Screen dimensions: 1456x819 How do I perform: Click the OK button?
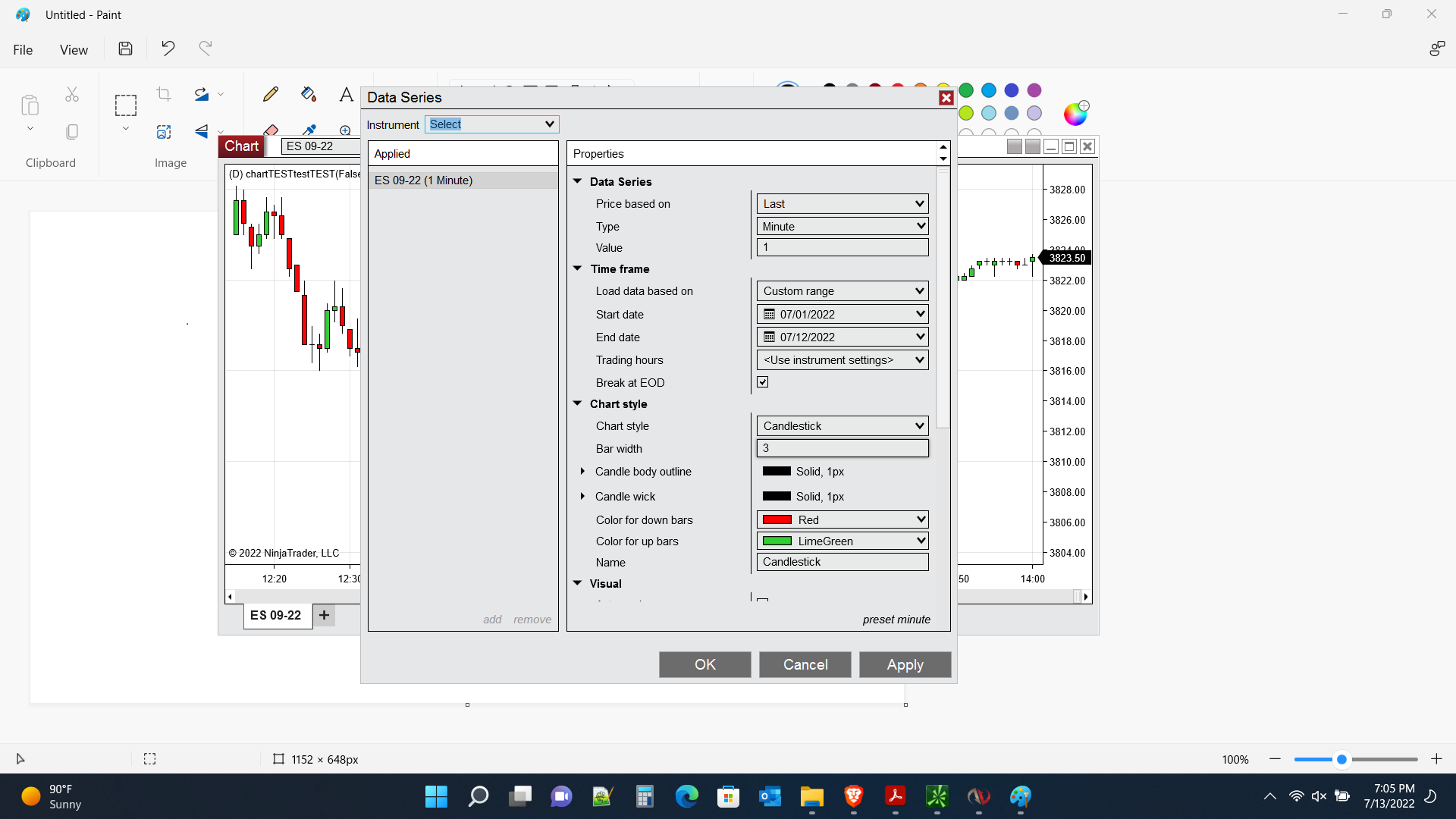pos(704,664)
